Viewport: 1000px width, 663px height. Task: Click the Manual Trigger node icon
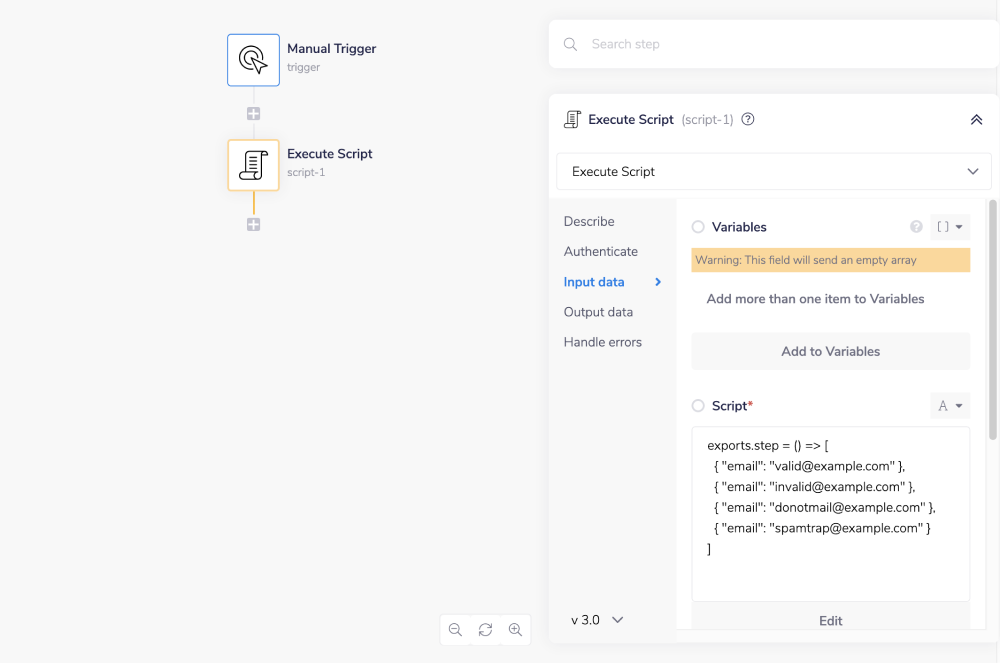[x=253, y=60]
